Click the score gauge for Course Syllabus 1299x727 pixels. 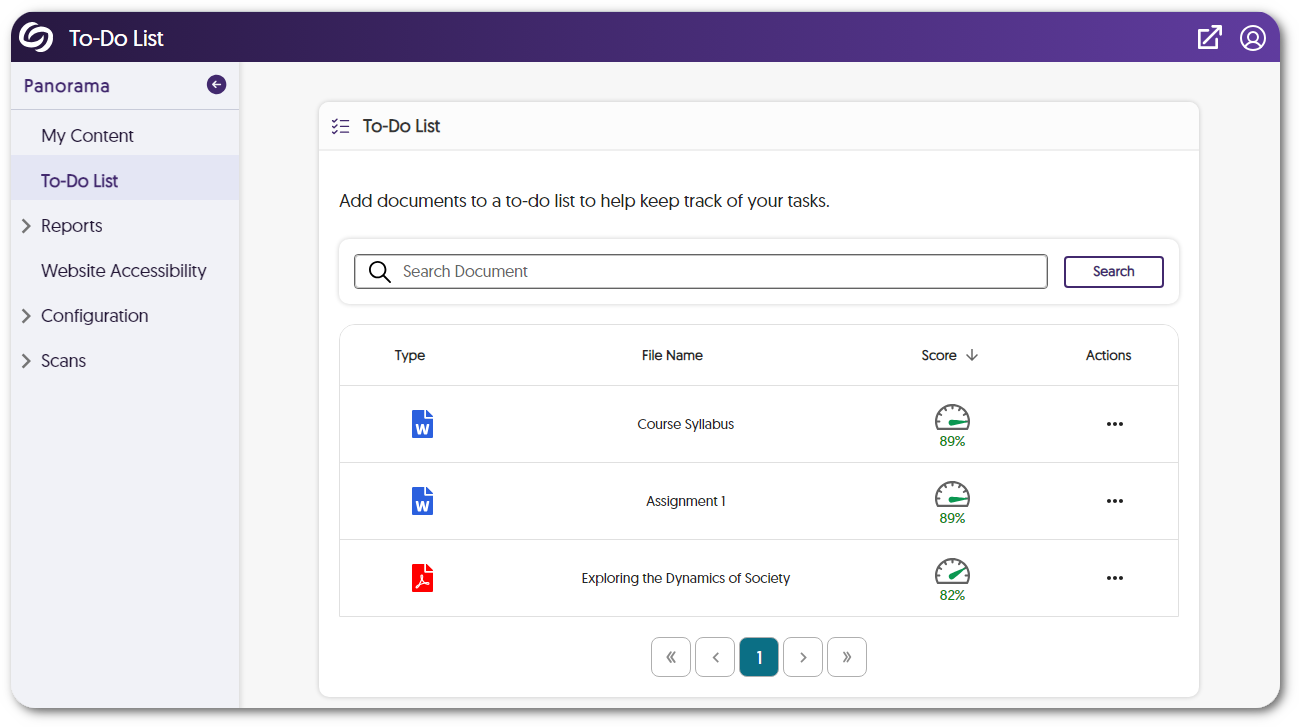(x=952, y=418)
